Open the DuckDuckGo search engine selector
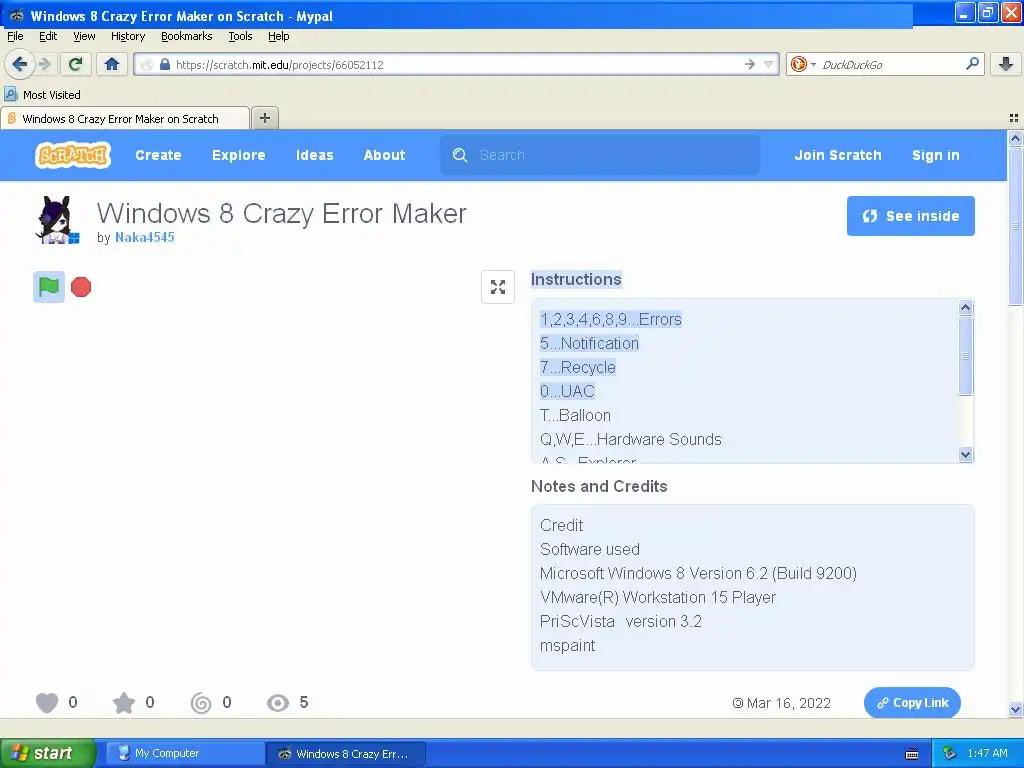The image size is (1024, 768). [x=803, y=64]
